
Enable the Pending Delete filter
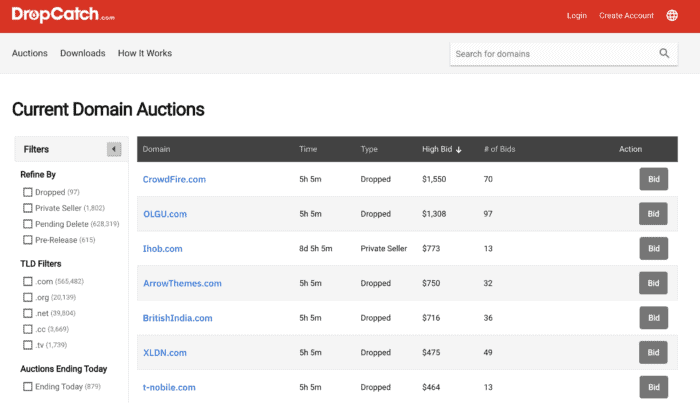pos(28,224)
